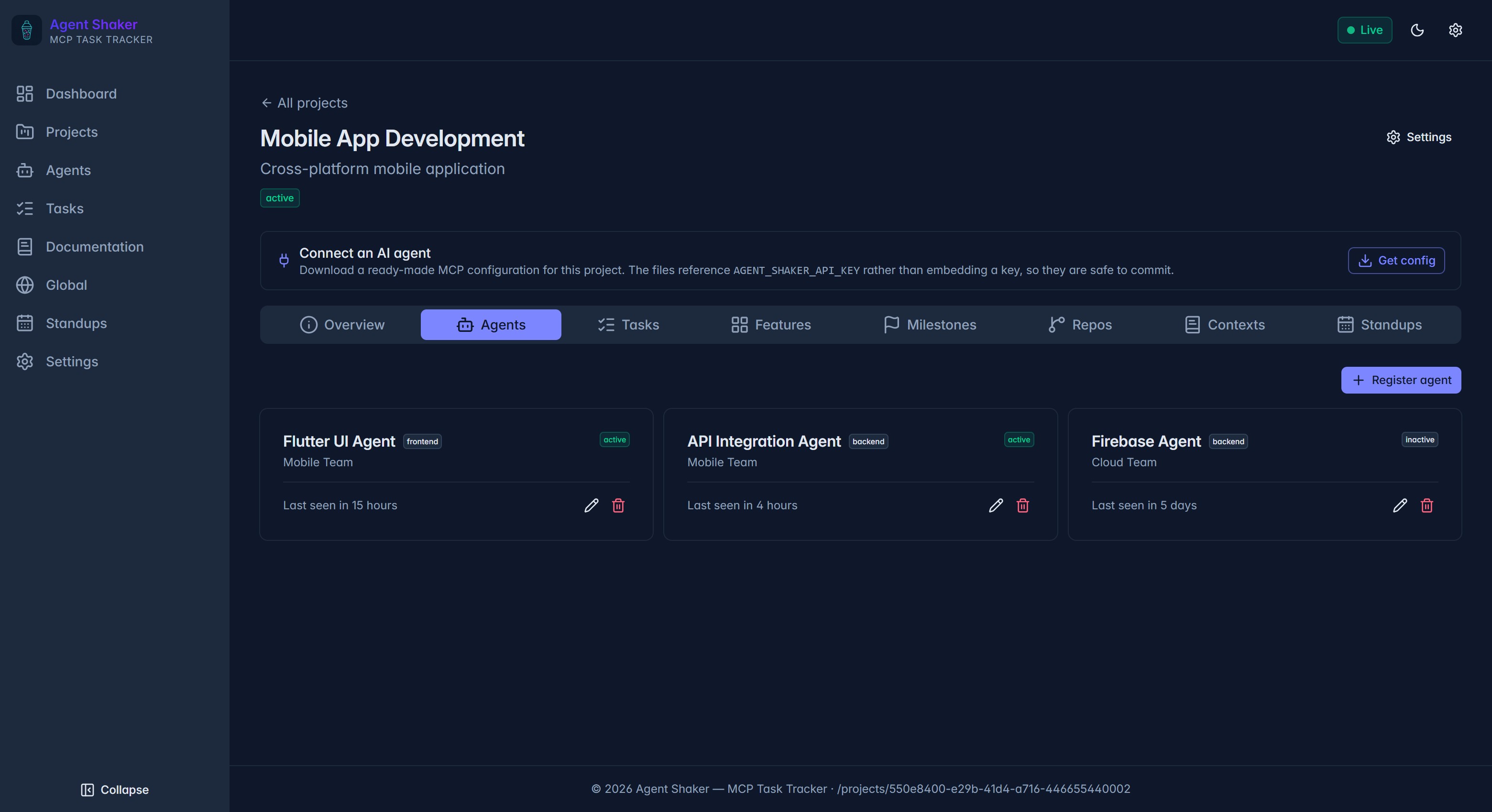Delete the Firebase Agent
The height and width of the screenshot is (812, 1492).
click(x=1427, y=505)
